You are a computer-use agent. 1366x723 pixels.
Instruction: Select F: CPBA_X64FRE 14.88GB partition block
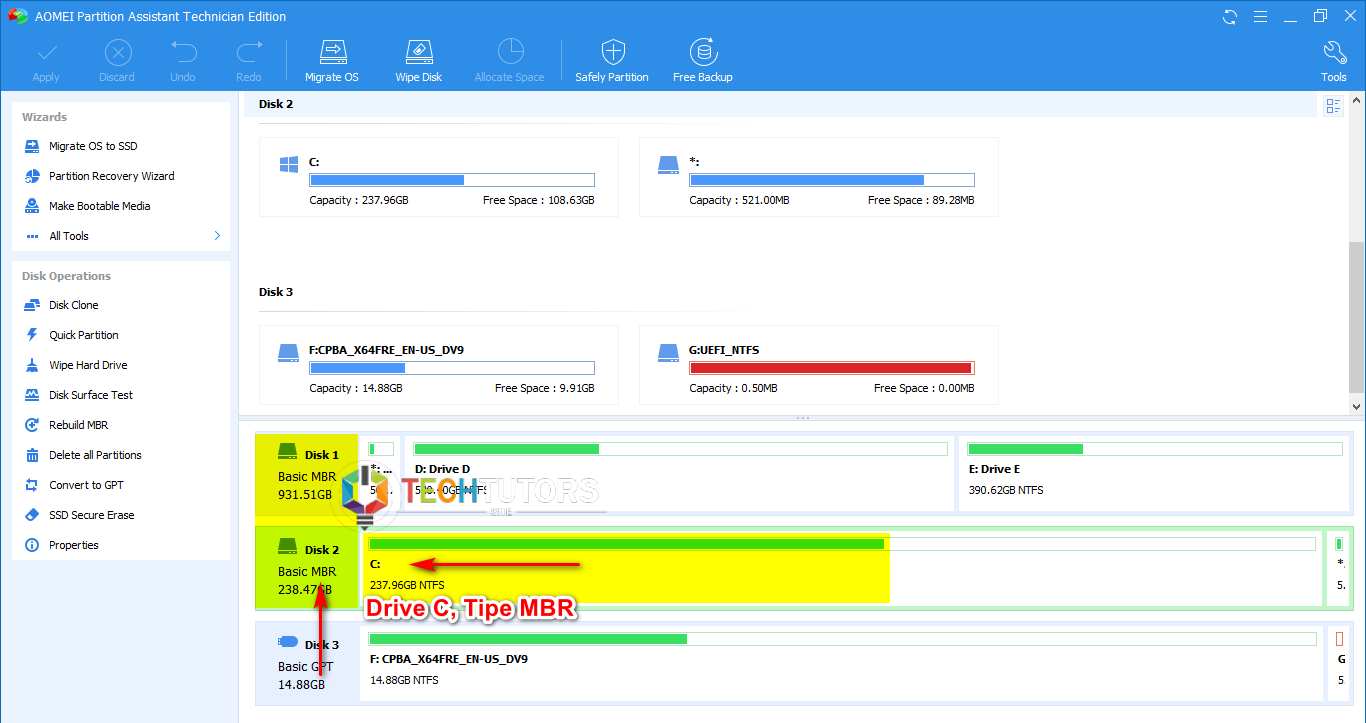pyautogui.click(x=842, y=661)
